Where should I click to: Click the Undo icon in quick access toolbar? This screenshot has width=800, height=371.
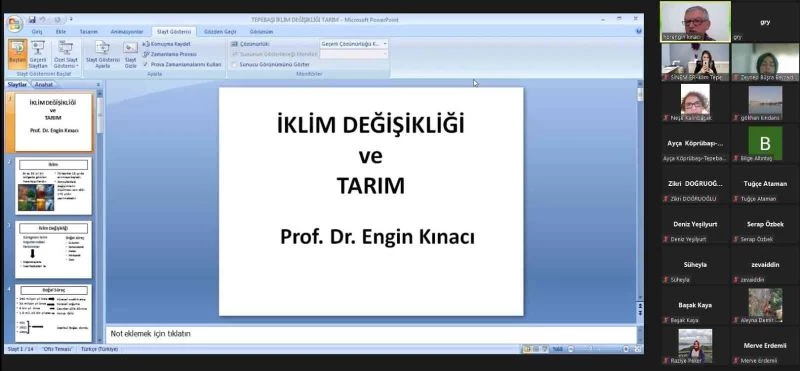point(43,20)
